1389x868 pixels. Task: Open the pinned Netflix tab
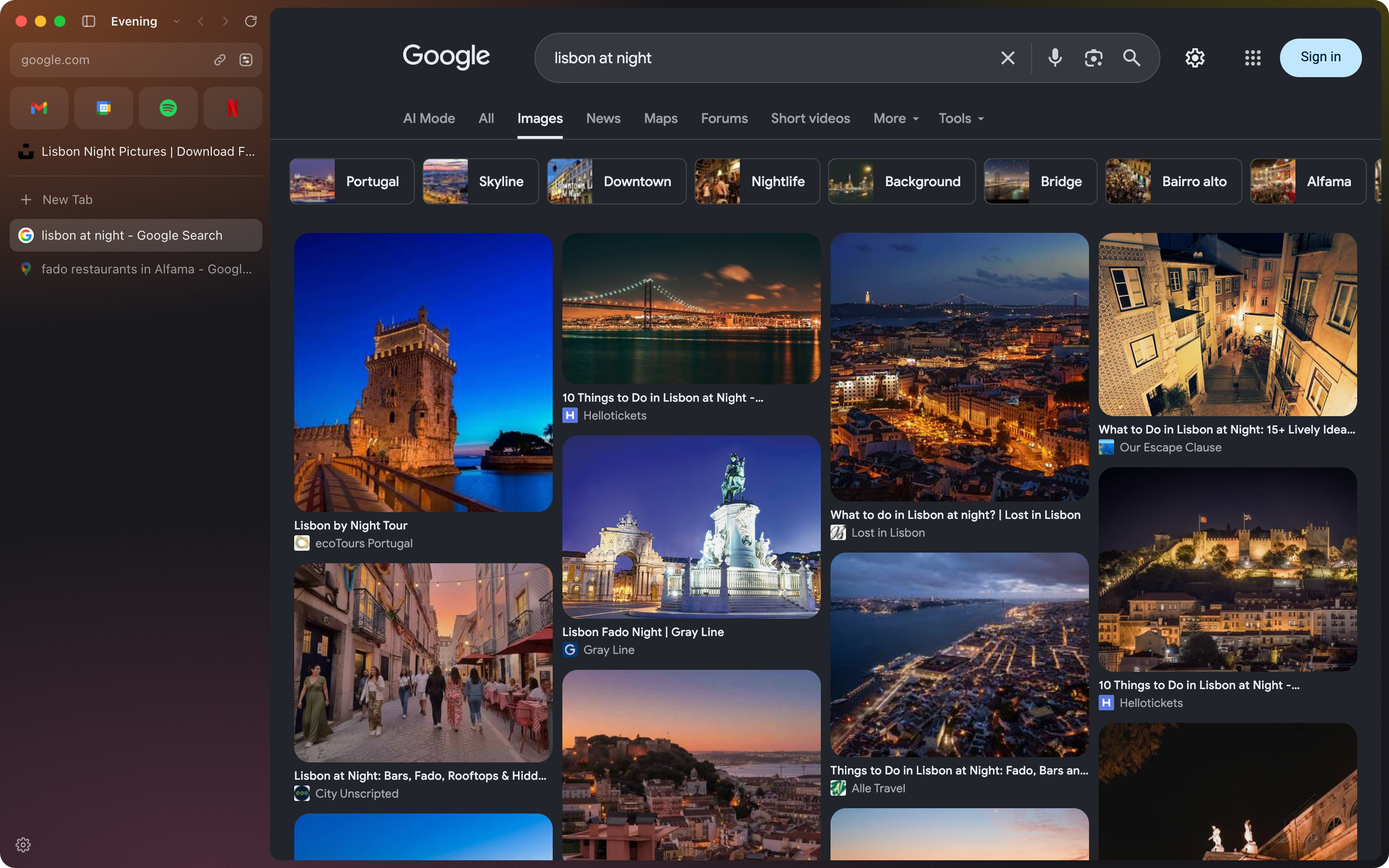pos(233,108)
